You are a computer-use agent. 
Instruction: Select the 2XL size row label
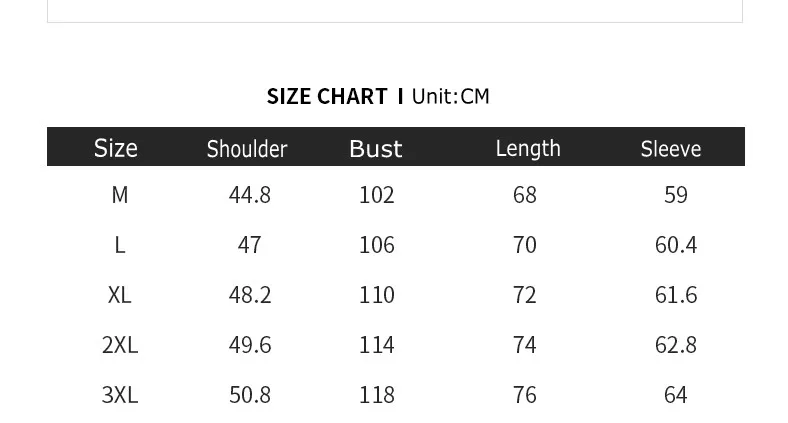(x=120, y=345)
